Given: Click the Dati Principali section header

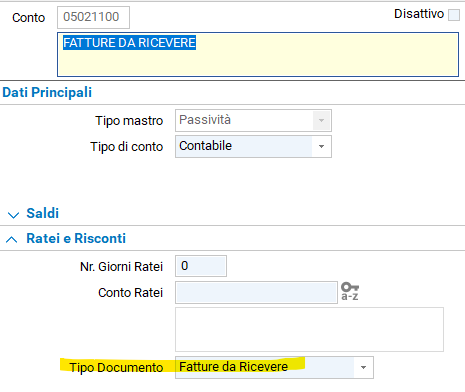Looking at the screenshot, I should coord(47,92).
